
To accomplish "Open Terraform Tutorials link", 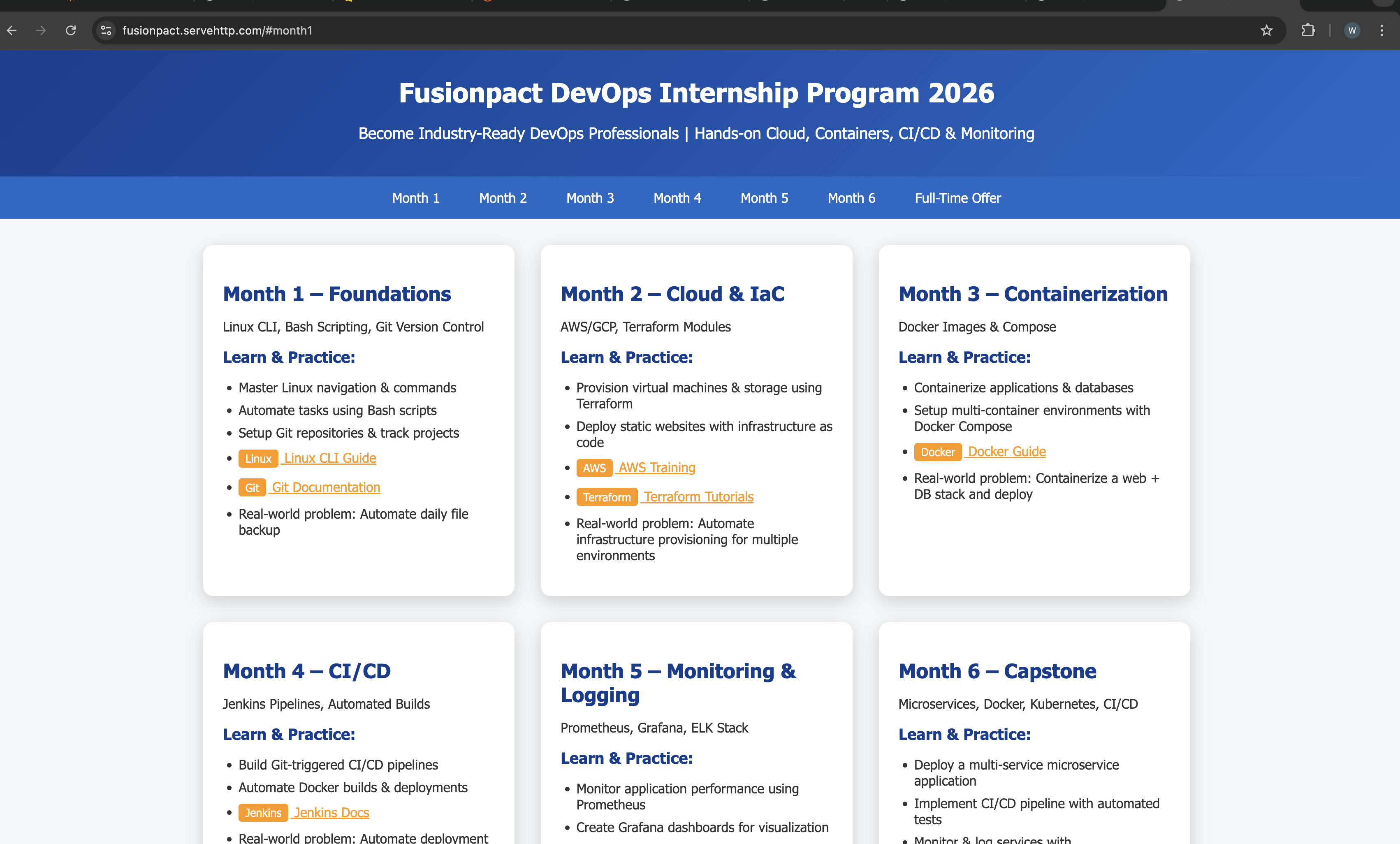I will click(x=698, y=497).
